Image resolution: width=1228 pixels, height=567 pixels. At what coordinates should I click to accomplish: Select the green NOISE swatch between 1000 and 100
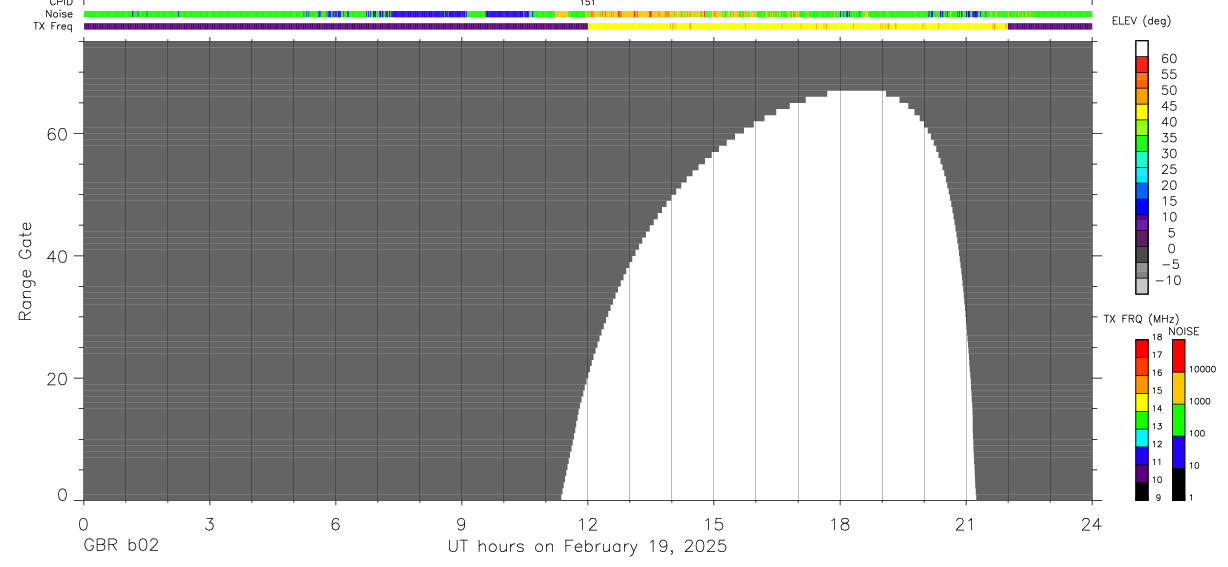pos(1179,420)
